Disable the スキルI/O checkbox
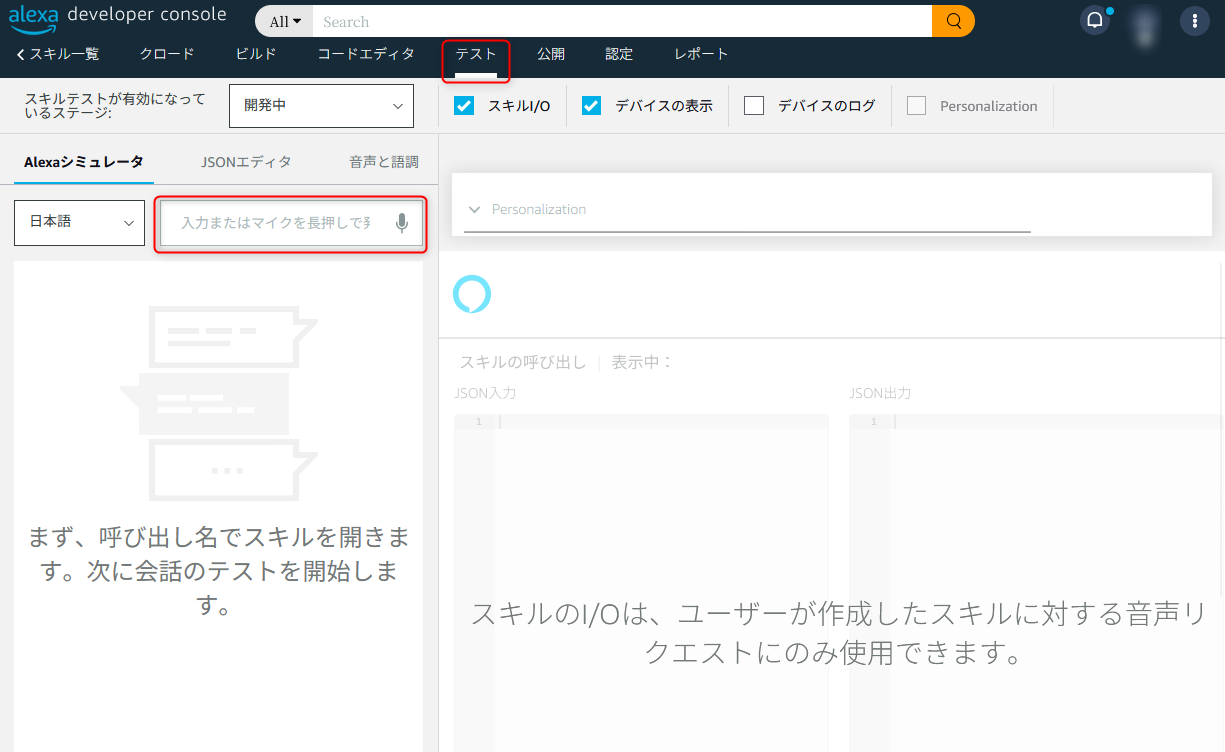Image resolution: width=1225 pixels, height=752 pixels. click(464, 104)
